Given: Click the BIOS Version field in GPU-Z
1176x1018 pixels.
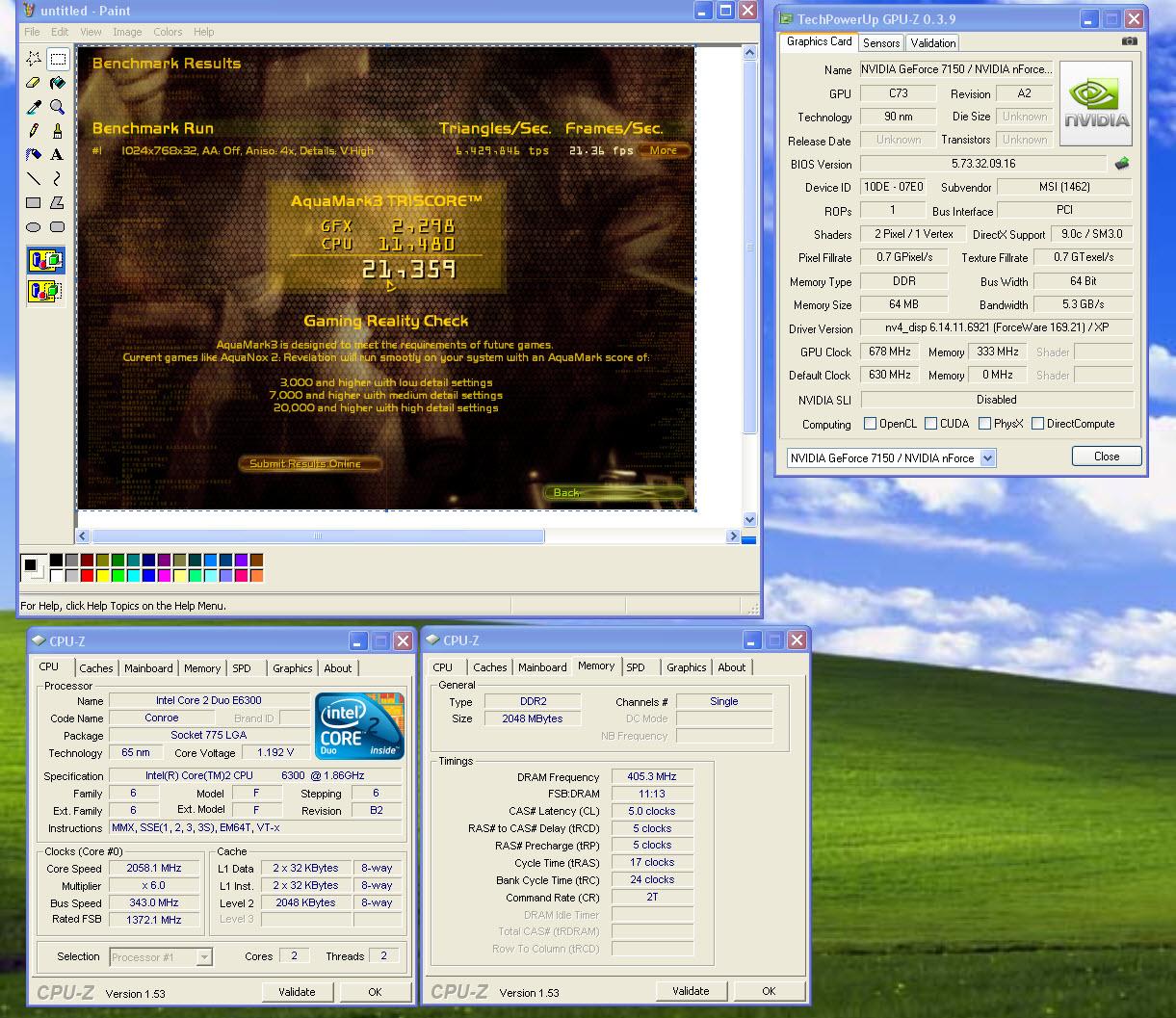Looking at the screenshot, I should (982, 164).
